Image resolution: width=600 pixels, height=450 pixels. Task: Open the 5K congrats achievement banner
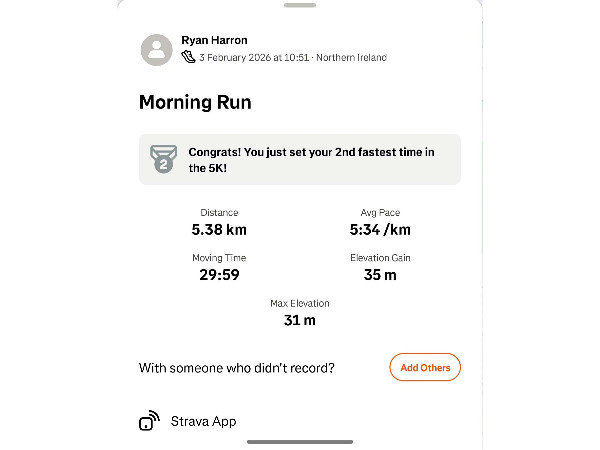tap(300, 159)
